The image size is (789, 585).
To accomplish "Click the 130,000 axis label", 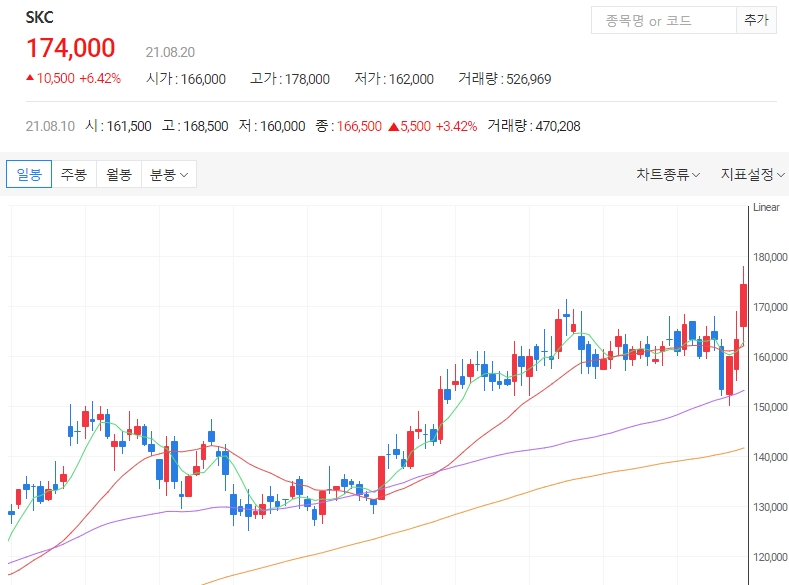I will (x=770, y=507).
